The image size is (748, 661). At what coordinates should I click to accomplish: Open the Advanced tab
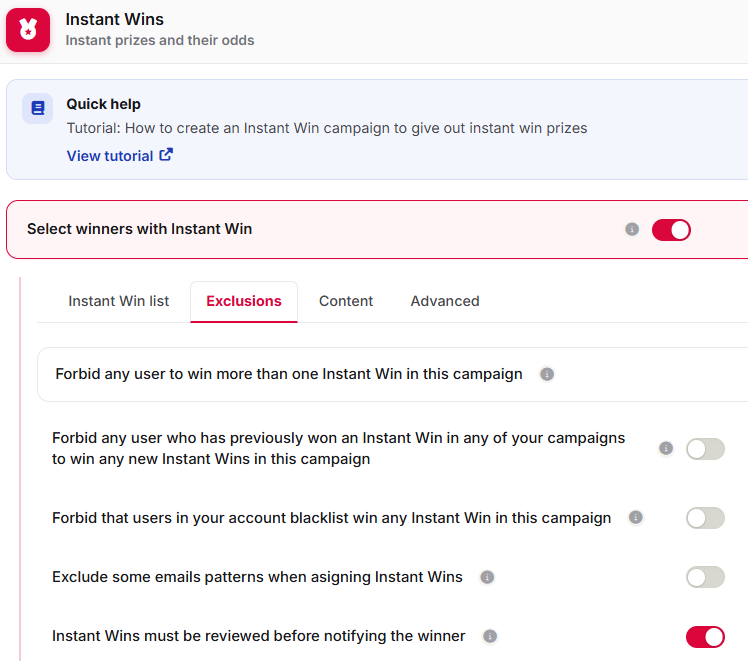(445, 301)
